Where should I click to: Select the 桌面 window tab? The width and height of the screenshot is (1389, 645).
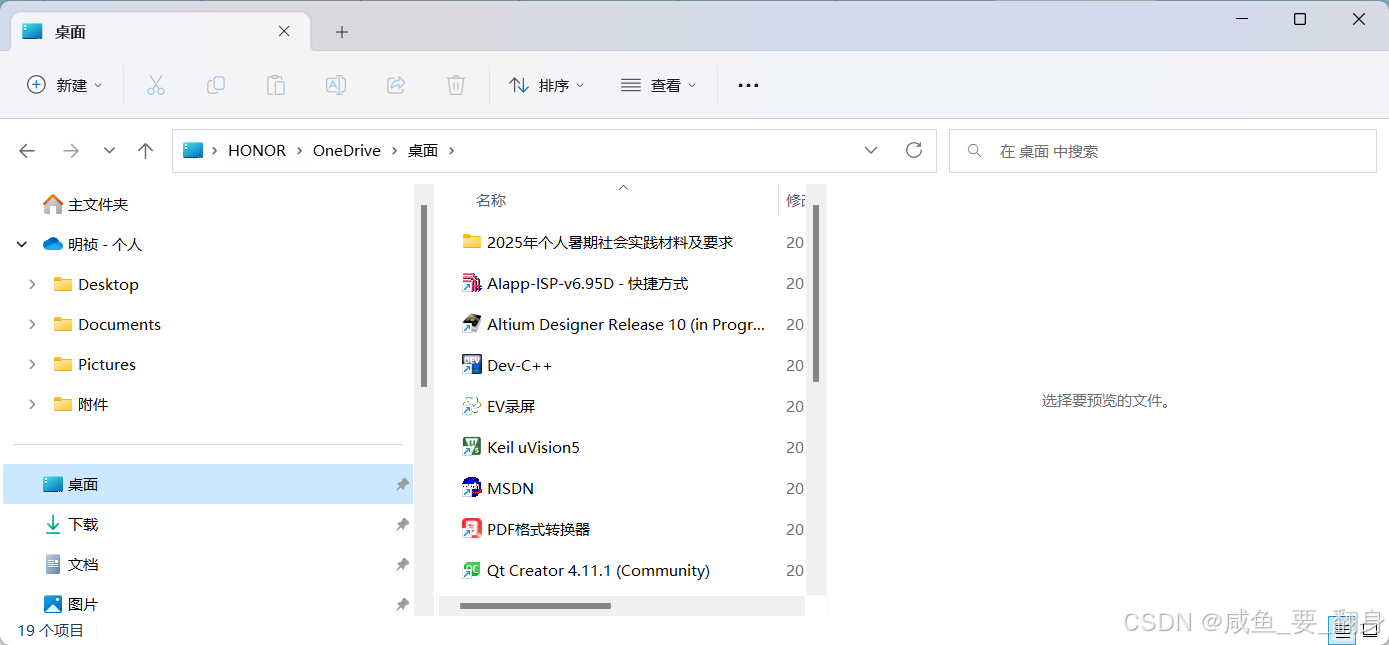click(158, 32)
